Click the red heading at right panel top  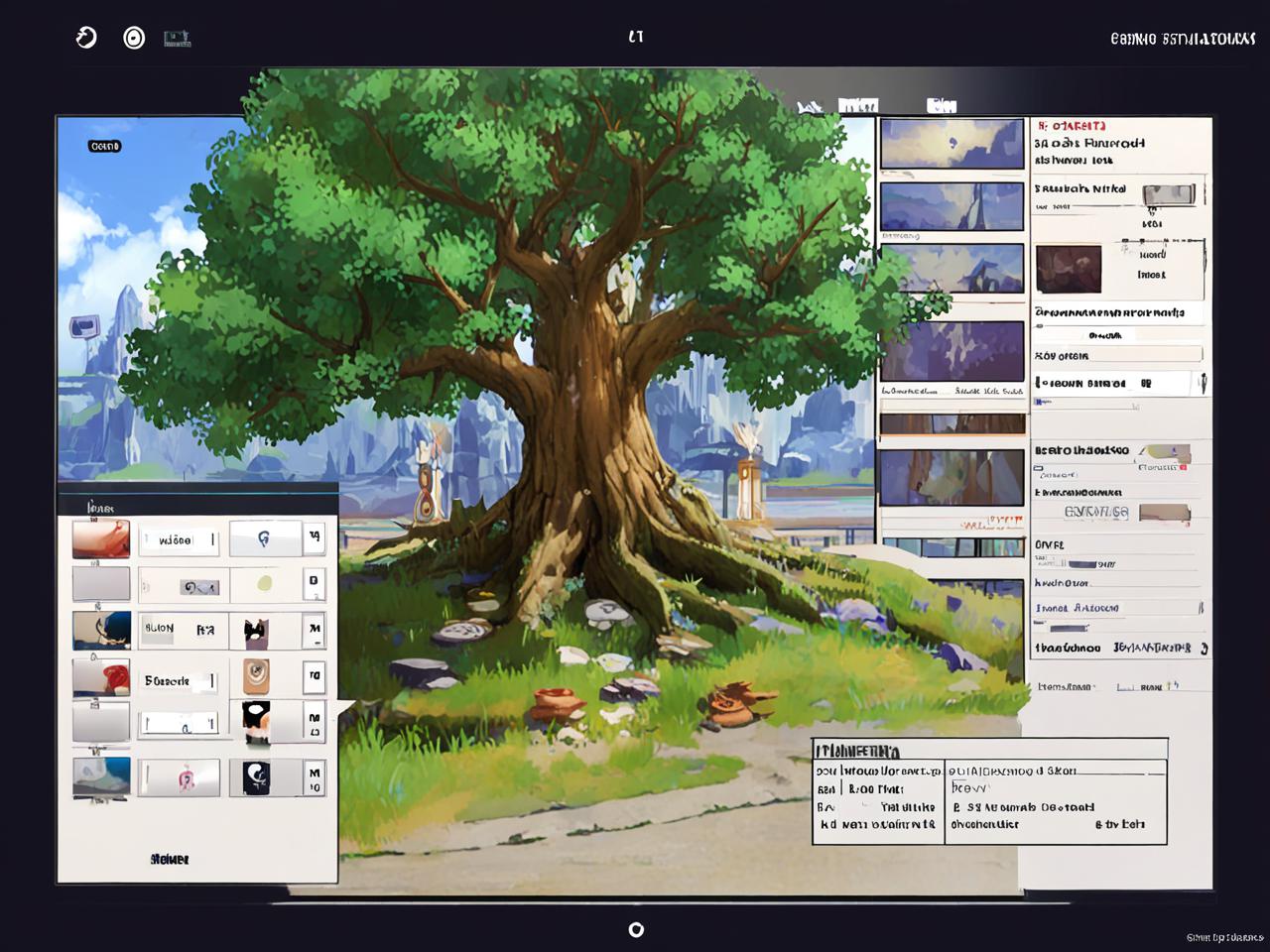[x=1073, y=126]
